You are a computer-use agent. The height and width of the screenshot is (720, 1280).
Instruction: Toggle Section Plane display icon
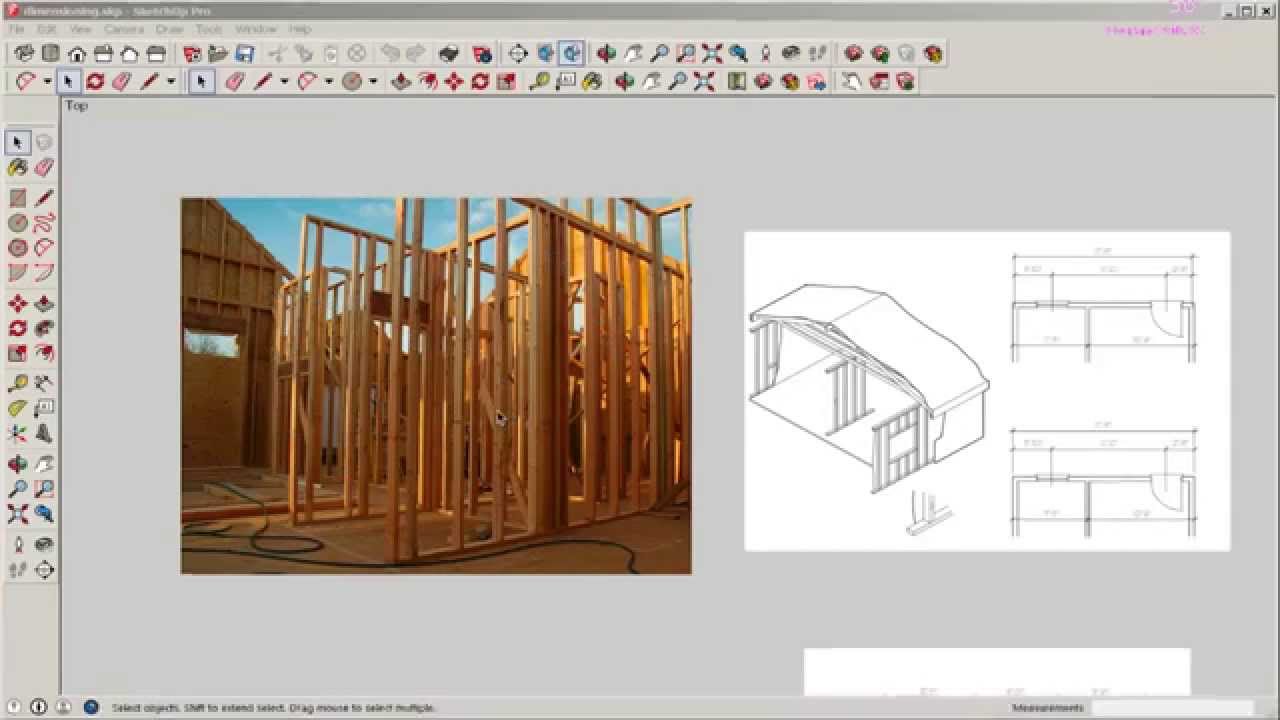pyautogui.click(x=545, y=53)
